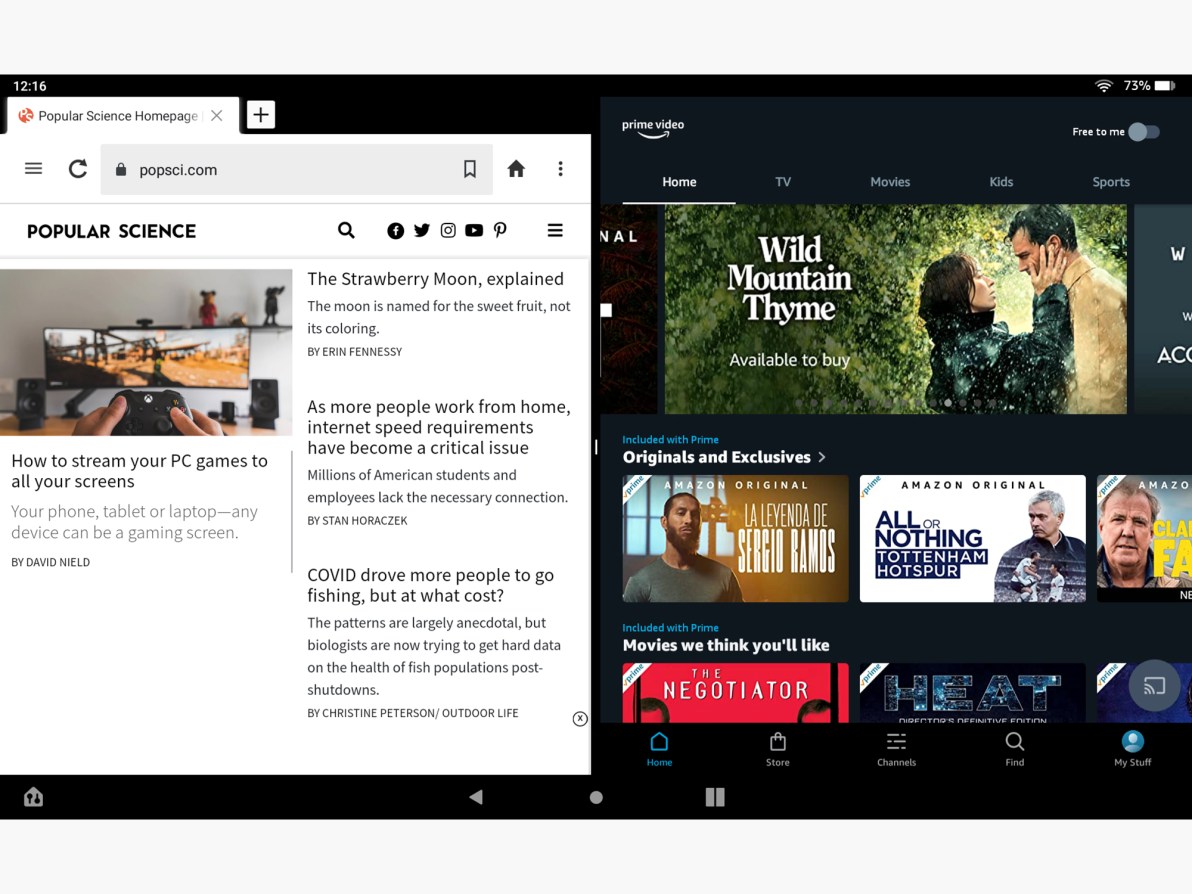This screenshot has height=894, width=1192.
Task: Open the YouTube icon on the news site
Action: 474,230
